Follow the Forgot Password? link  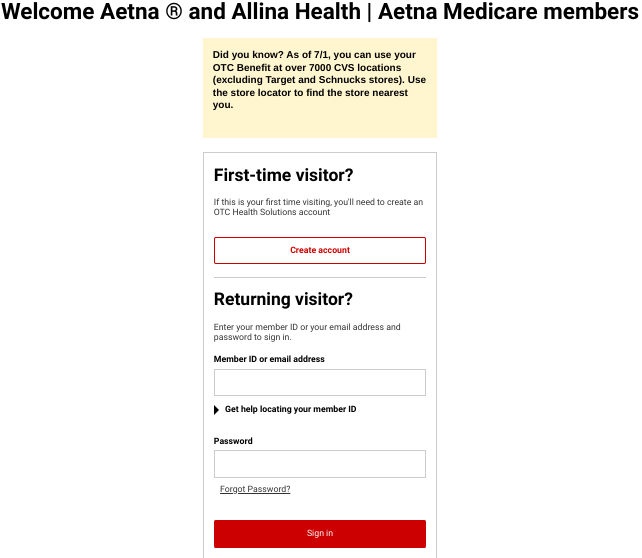[255, 489]
